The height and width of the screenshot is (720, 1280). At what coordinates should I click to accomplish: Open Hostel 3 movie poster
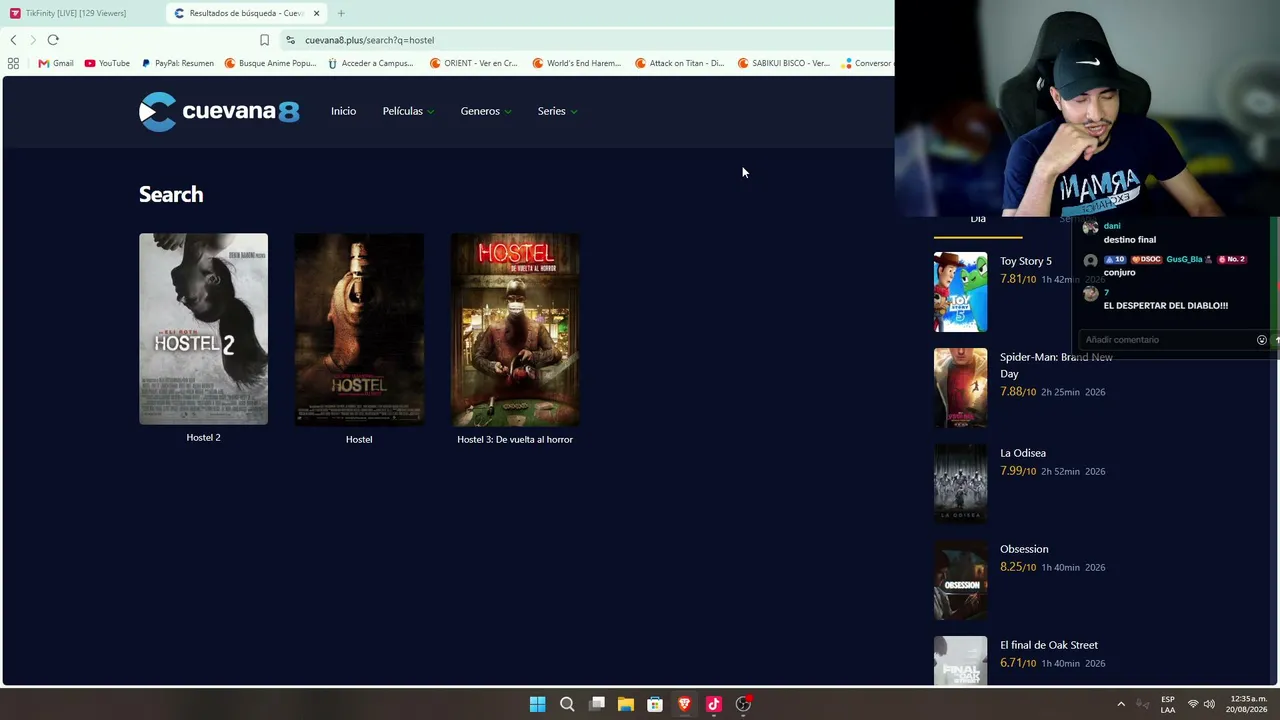(515, 330)
